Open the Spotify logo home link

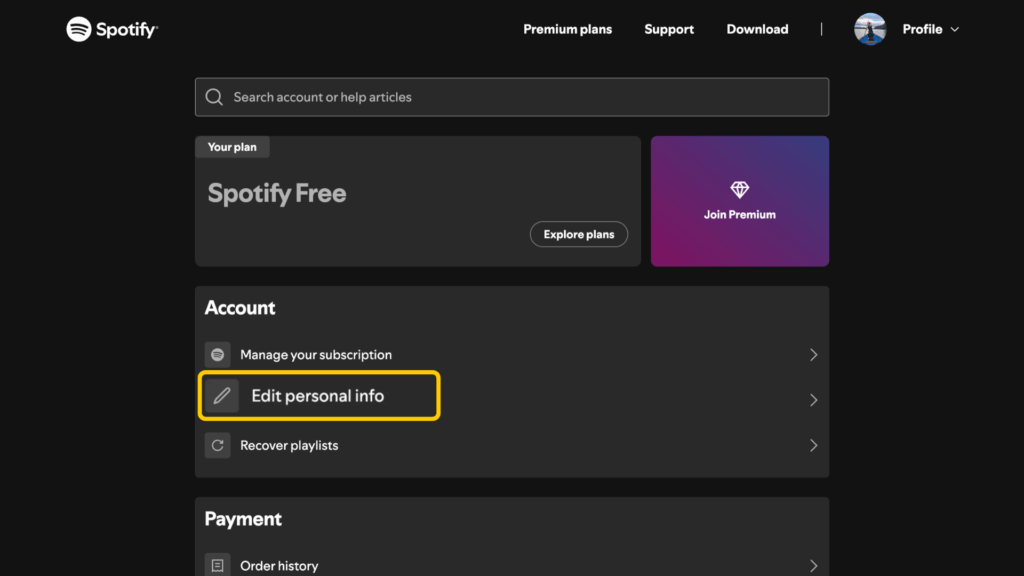pyautogui.click(x=112, y=29)
